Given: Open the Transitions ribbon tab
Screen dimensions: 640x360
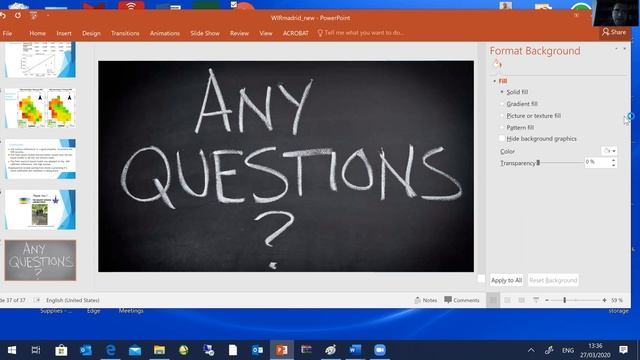Looking at the screenshot, I should [x=125, y=33].
